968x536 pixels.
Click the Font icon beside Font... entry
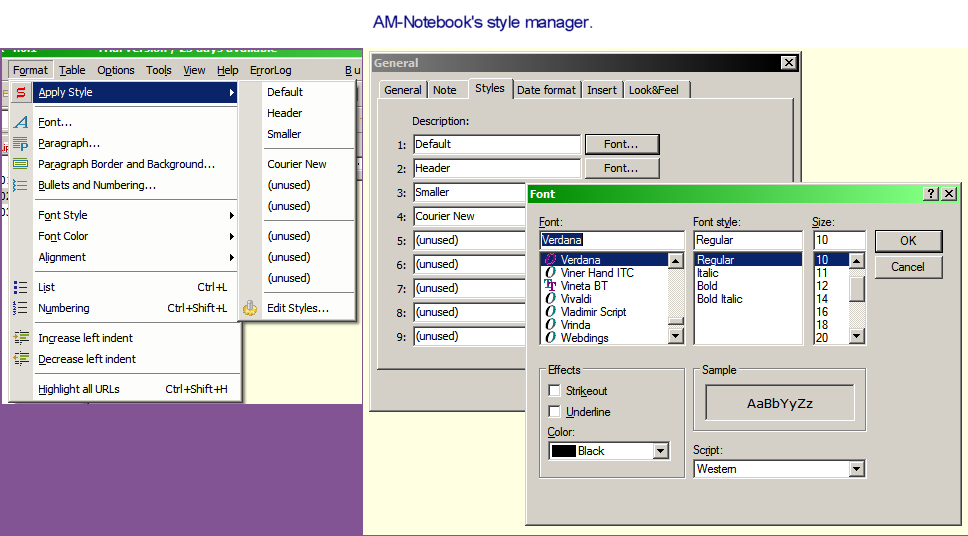(20, 122)
